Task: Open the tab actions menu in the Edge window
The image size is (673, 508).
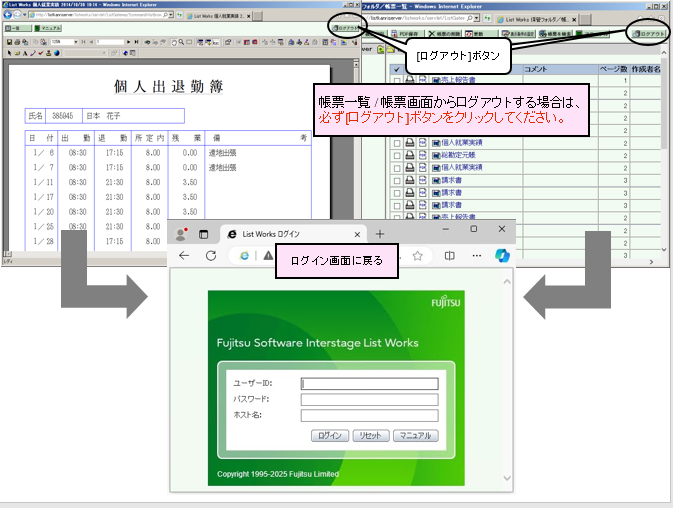Action: 203,234
